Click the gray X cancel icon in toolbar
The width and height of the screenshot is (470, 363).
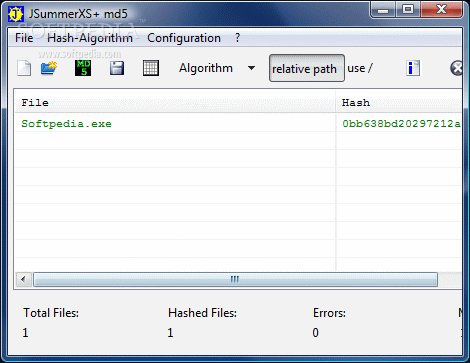(x=456, y=68)
